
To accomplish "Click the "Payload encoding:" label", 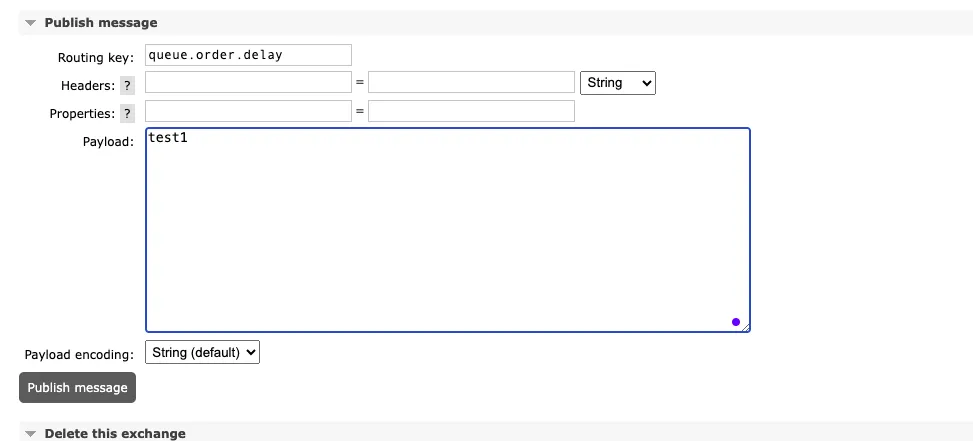I will click(78, 355).
